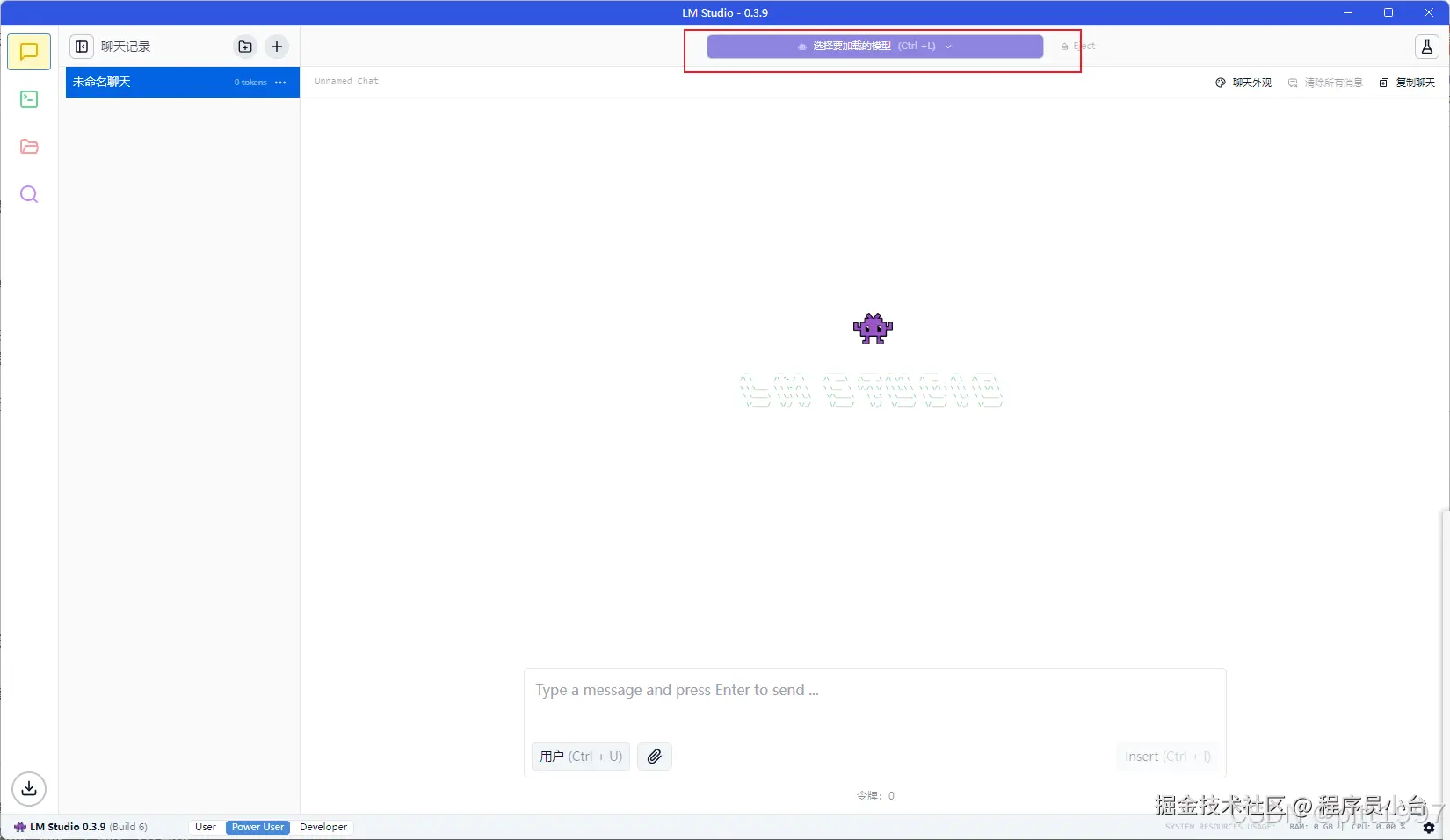Screen dimensions: 1450x840
Task: Click 复制聊天 to duplicate the chat
Action: (x=1407, y=83)
